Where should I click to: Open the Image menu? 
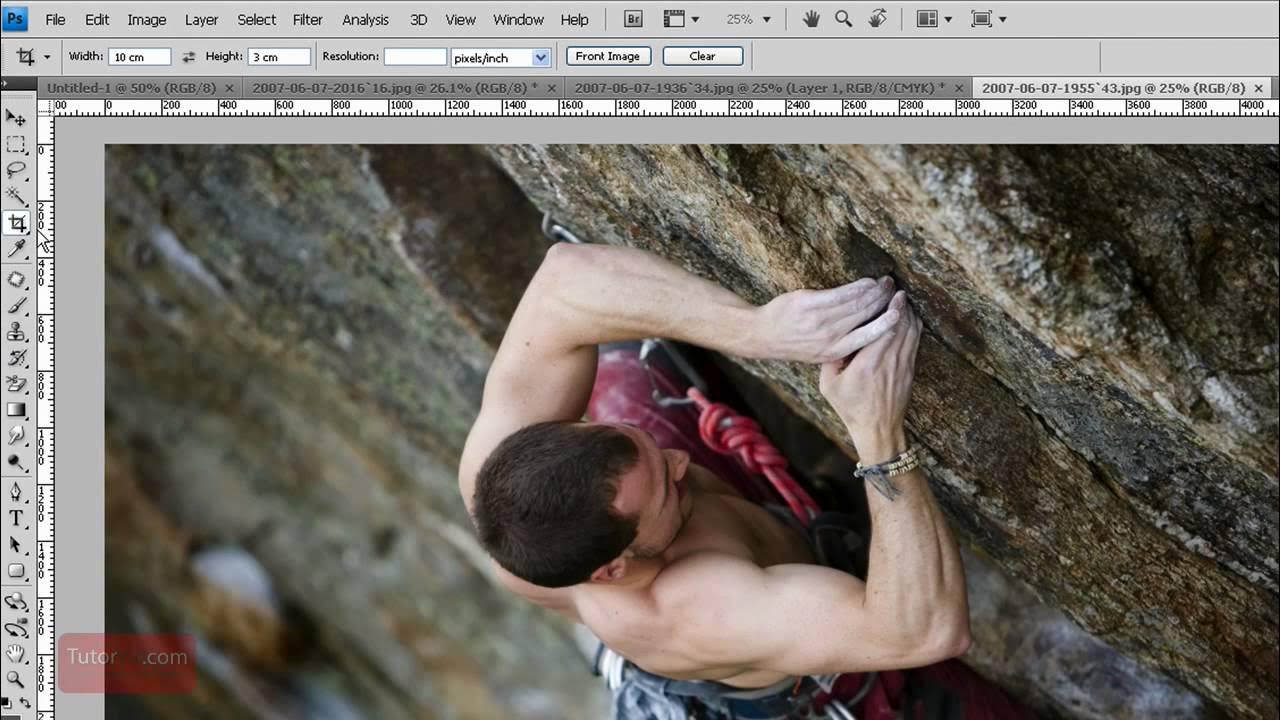[146, 19]
